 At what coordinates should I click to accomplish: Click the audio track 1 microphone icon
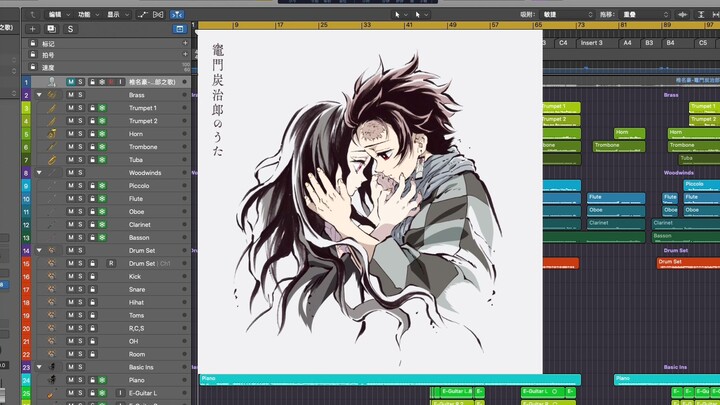52,82
